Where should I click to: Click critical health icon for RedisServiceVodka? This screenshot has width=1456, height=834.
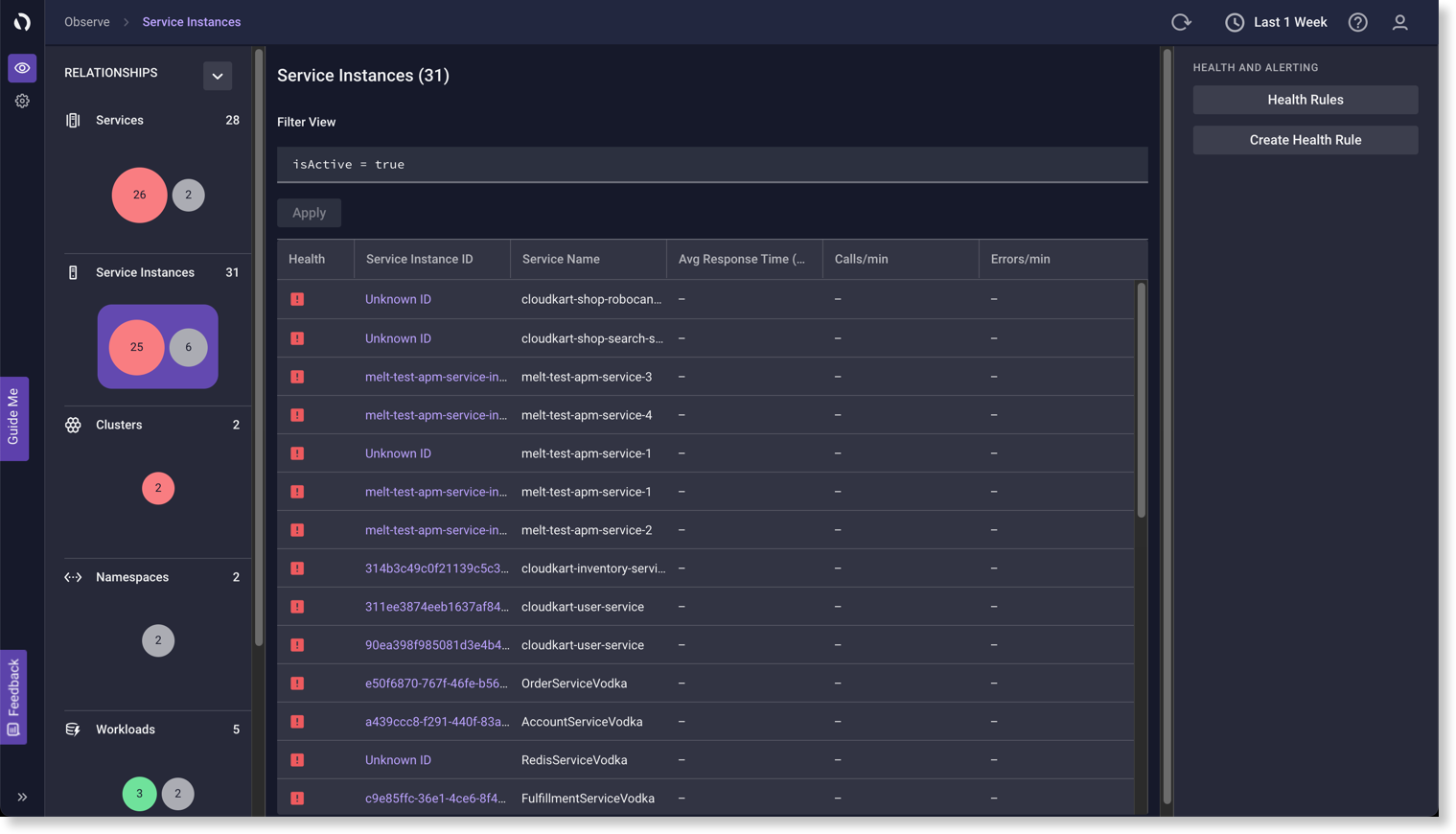[x=297, y=760]
